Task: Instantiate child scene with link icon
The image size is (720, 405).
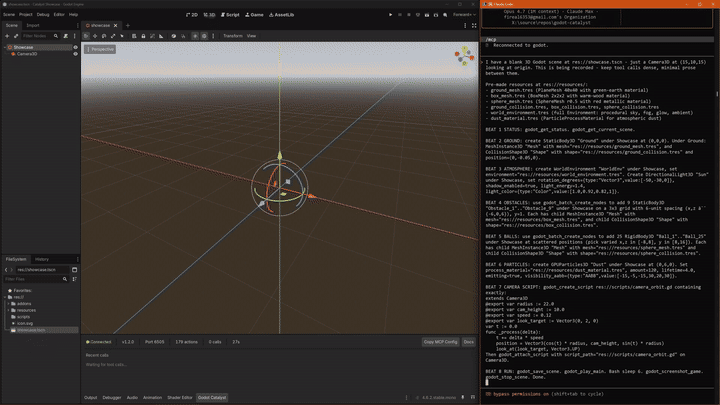Action: coord(16,36)
